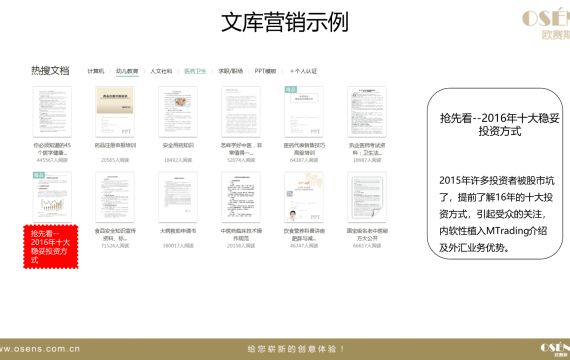The height and width of the screenshot is (360, 570).
Task: Open the 幼儿教育 category tab
Action: (127, 71)
